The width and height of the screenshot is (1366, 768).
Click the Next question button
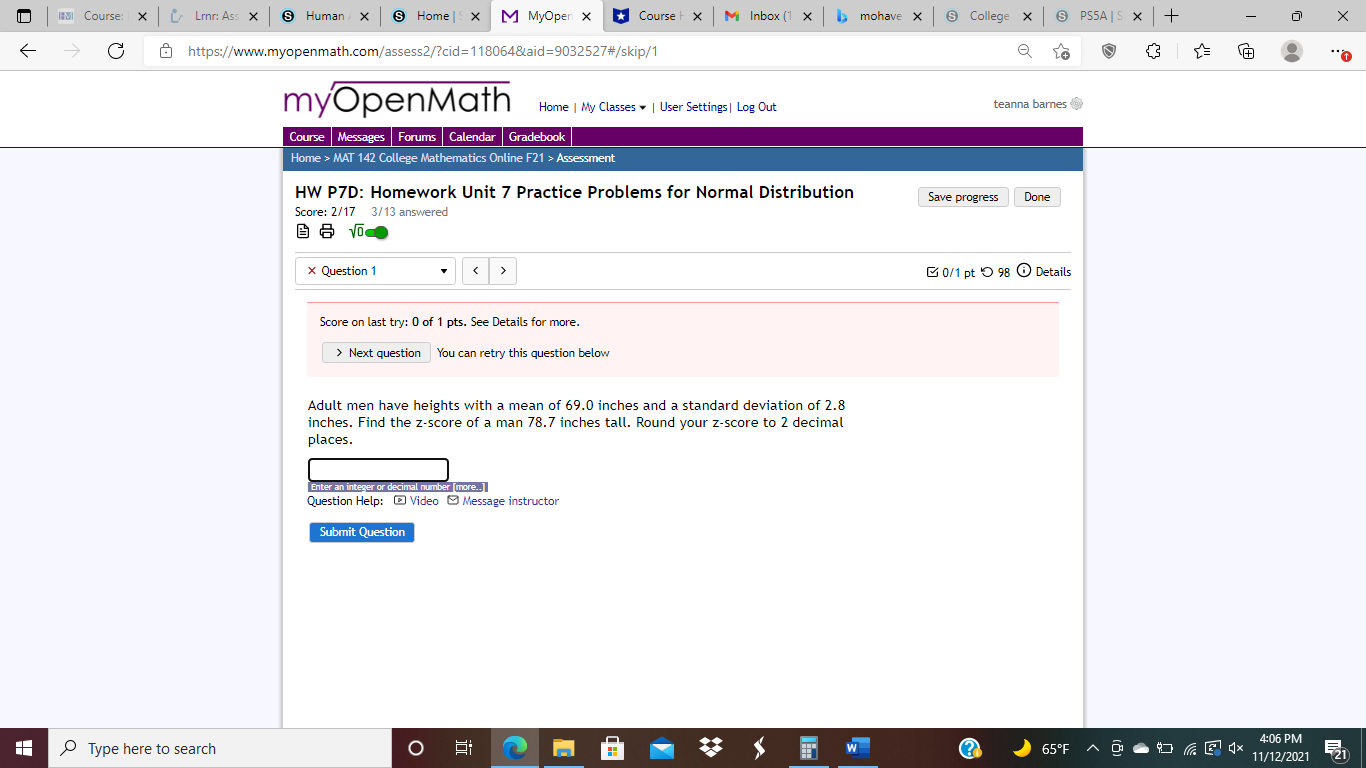pos(376,353)
